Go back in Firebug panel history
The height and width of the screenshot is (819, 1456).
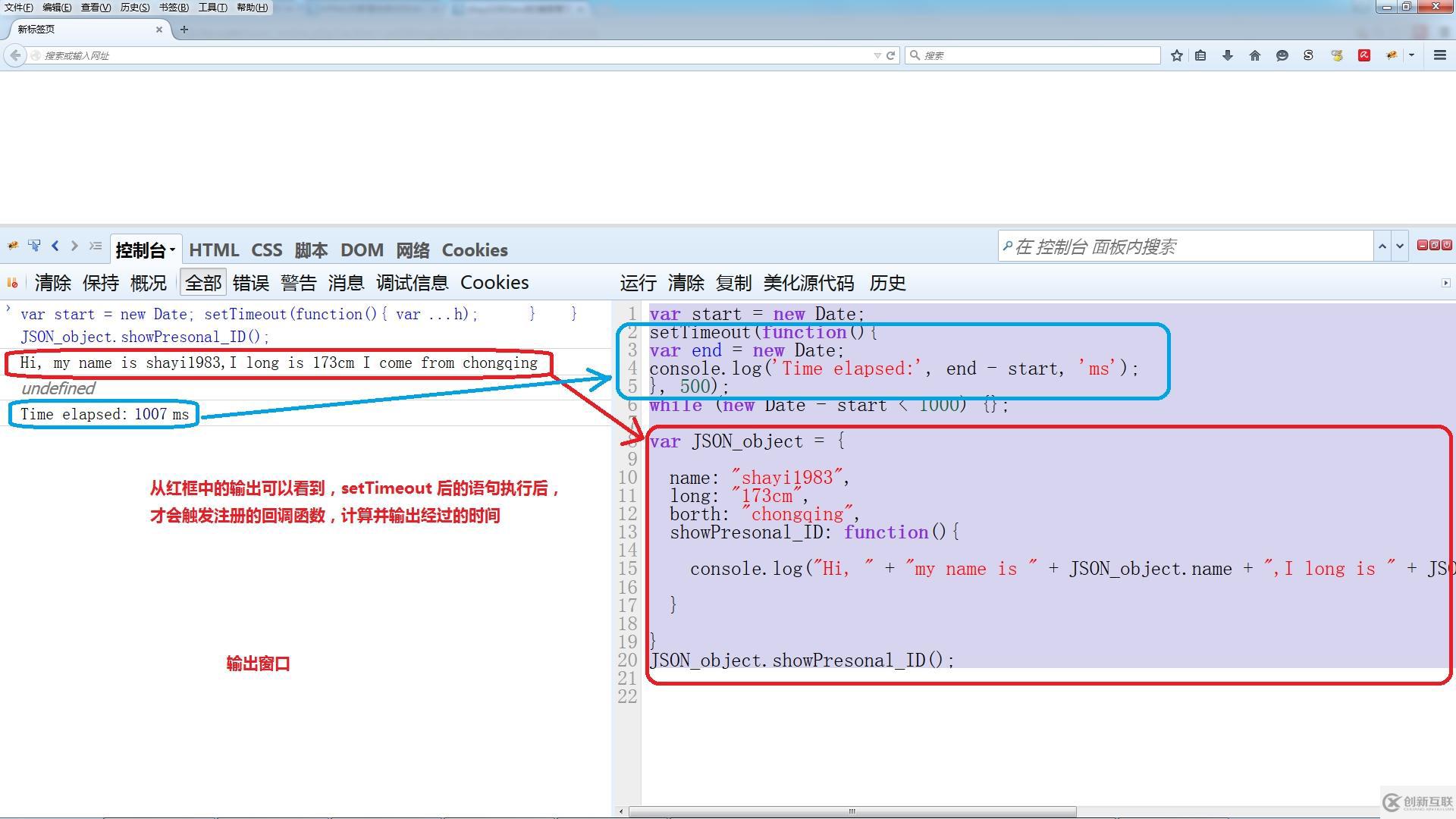(x=55, y=246)
